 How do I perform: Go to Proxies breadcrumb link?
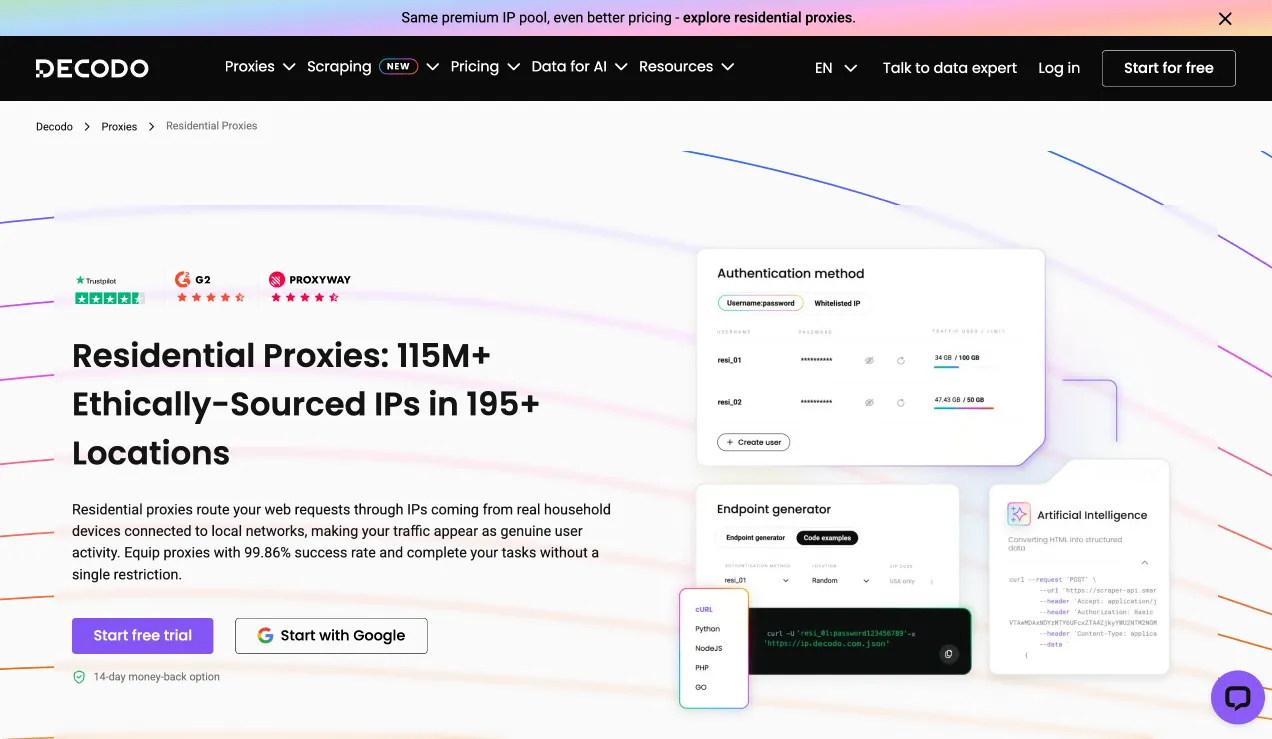(119, 127)
